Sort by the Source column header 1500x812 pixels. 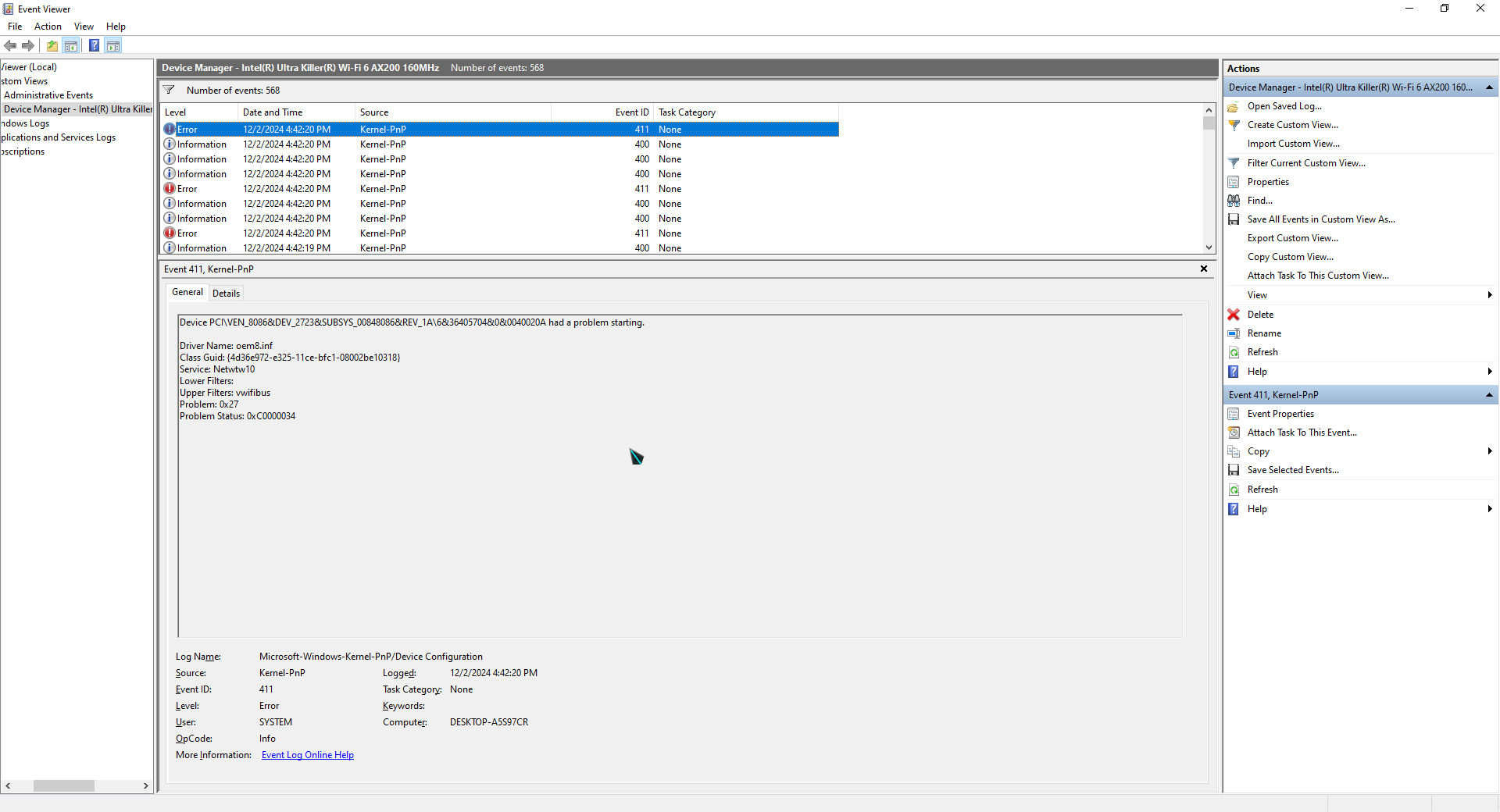pyautogui.click(x=453, y=112)
